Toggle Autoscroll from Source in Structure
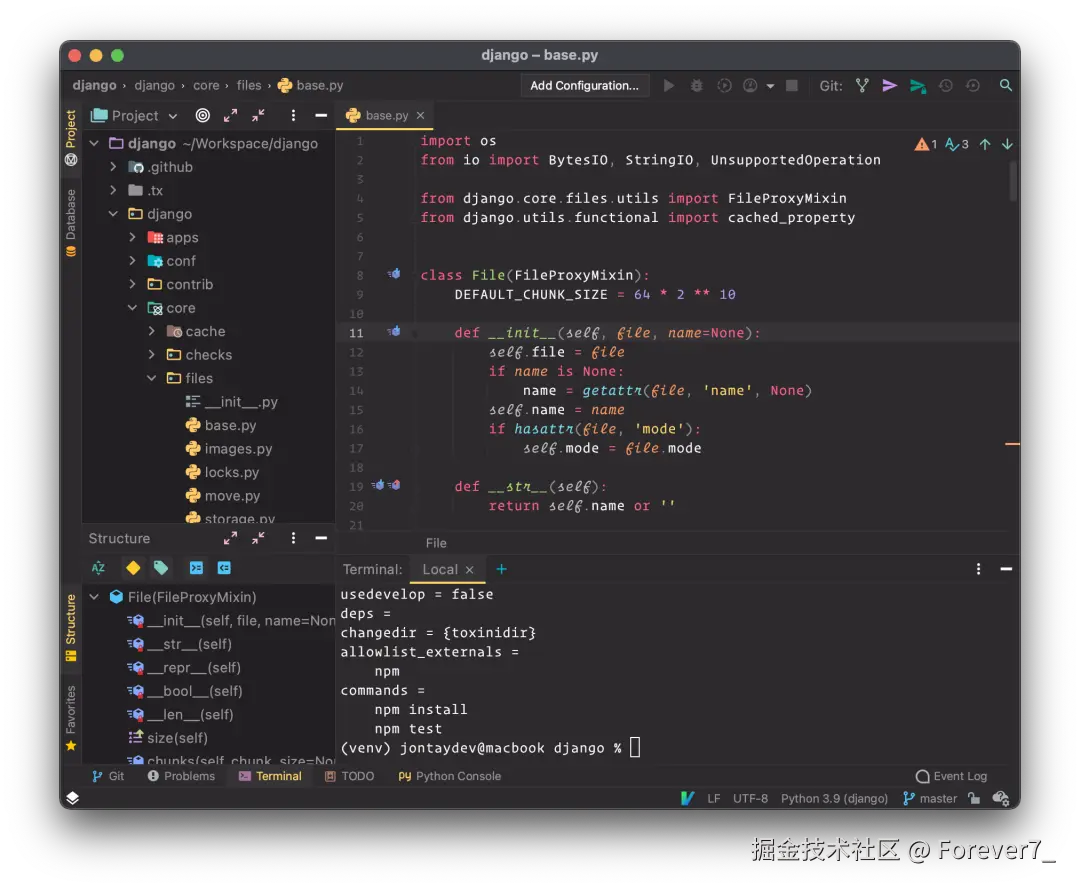 (x=224, y=568)
